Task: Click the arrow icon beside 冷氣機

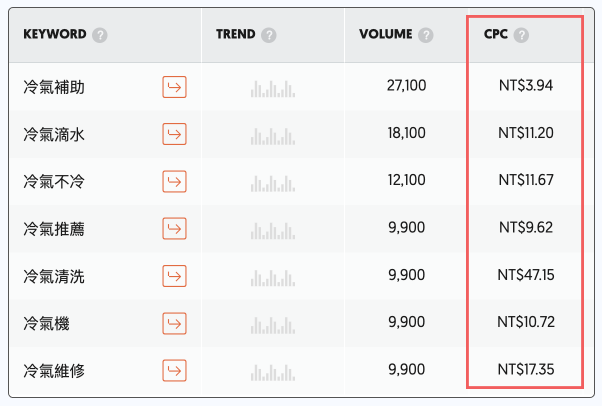Action: tap(174, 323)
